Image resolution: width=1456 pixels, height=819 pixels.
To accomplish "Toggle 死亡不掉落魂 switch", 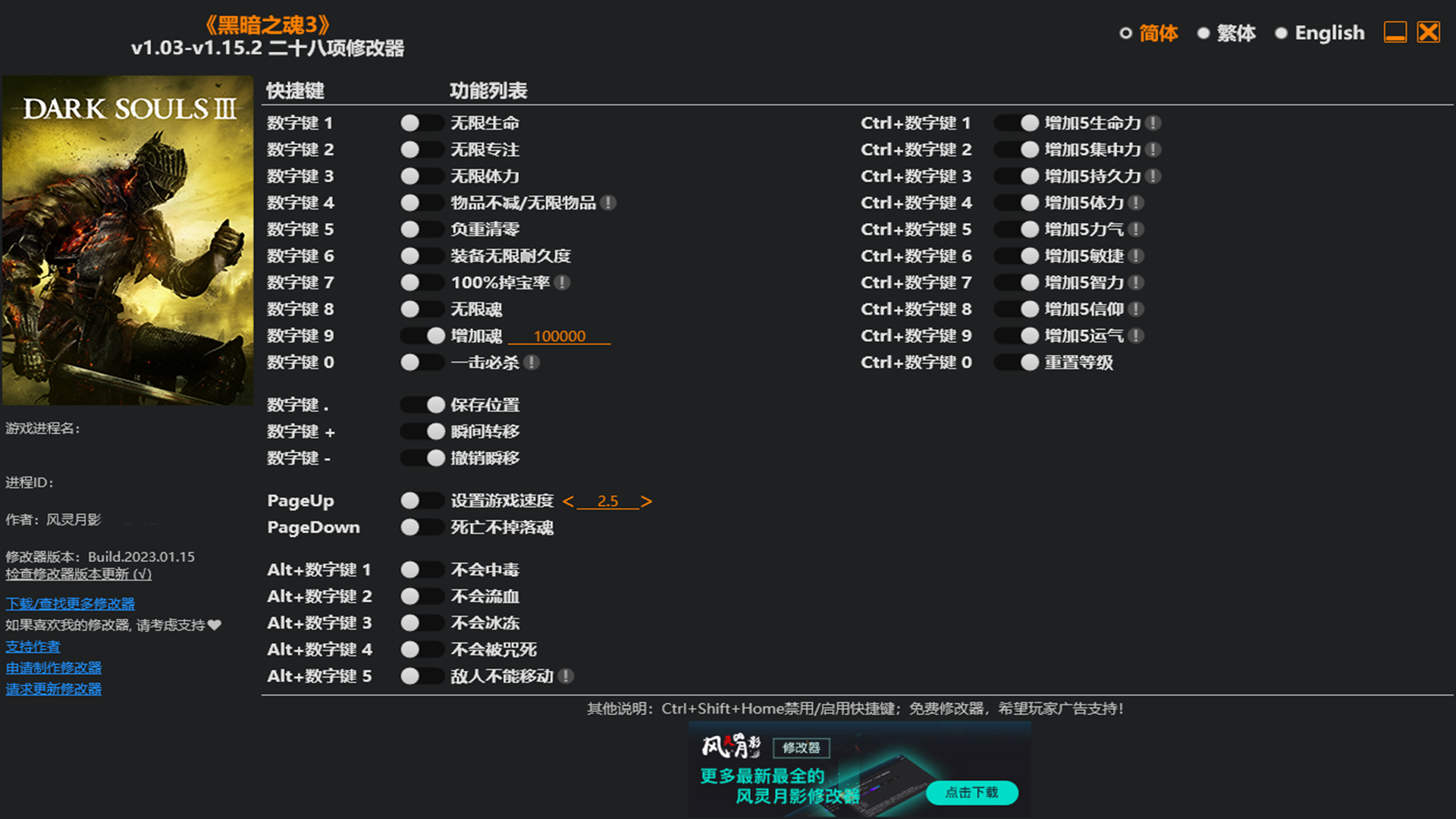I will click(x=422, y=527).
